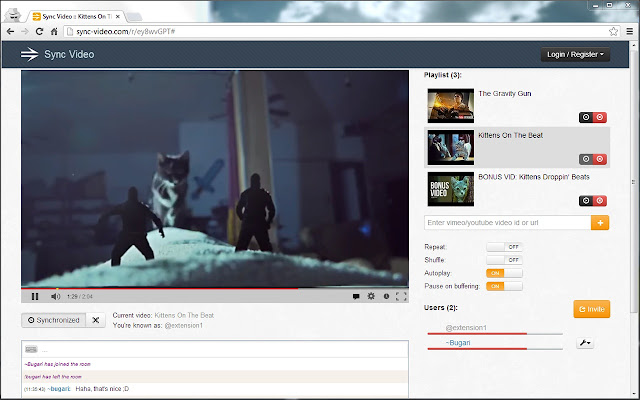Toggle video captions icon

point(356,297)
